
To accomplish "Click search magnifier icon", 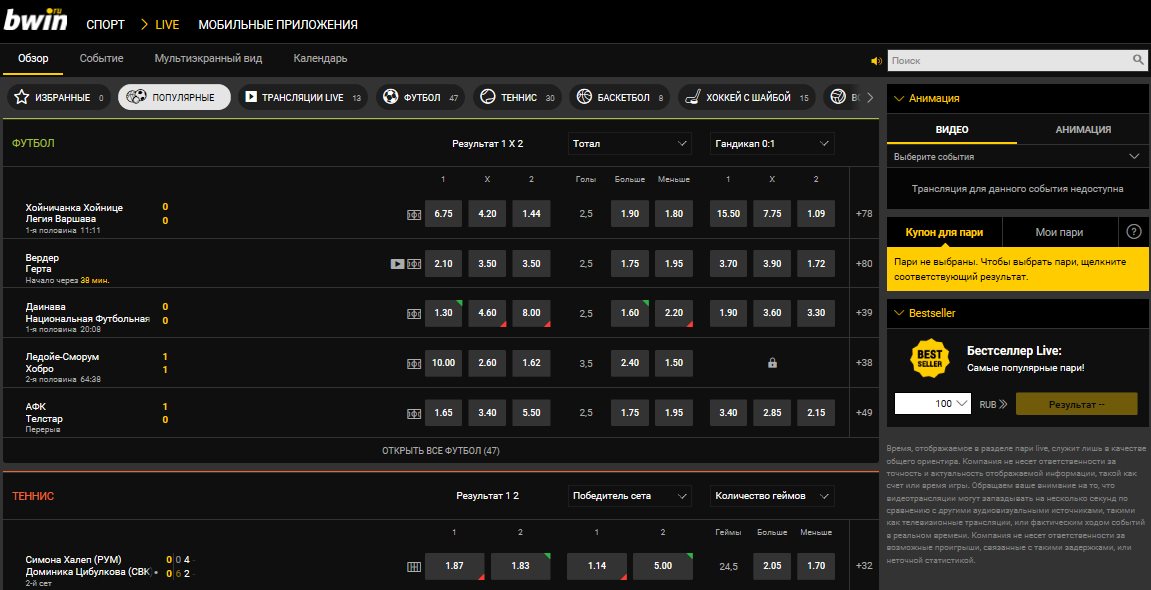I will pos(1138,60).
